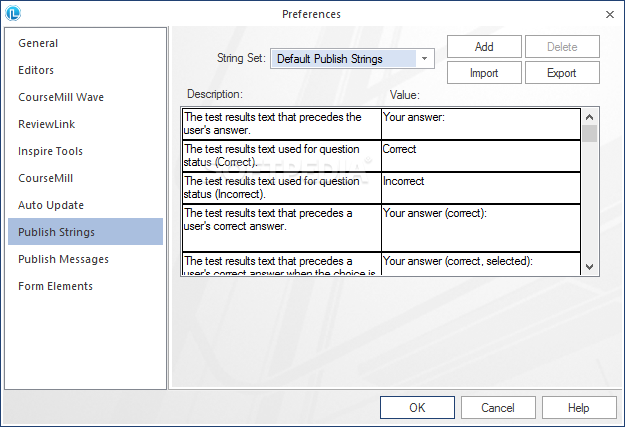Show the Form Elements settings

coord(55,286)
